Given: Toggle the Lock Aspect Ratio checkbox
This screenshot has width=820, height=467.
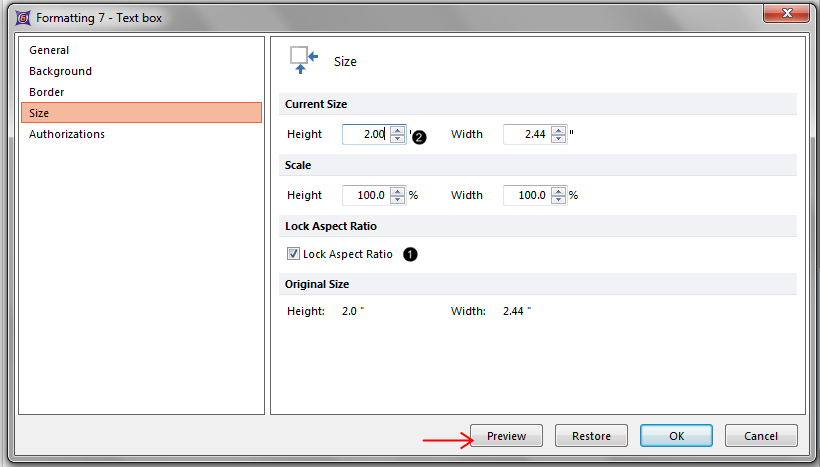Looking at the screenshot, I should tap(293, 254).
